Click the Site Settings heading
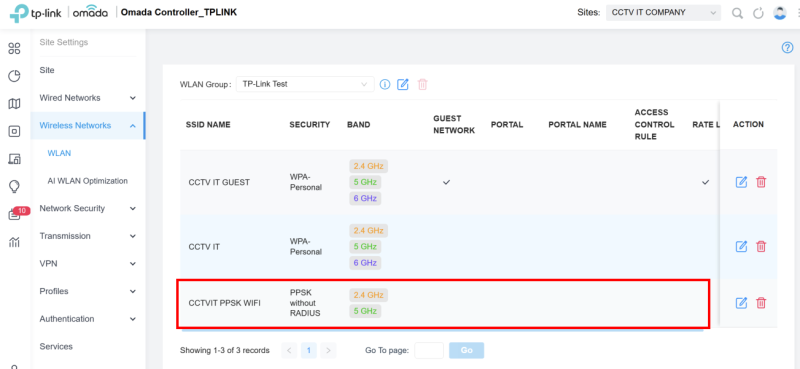The image size is (800, 369). [64, 42]
